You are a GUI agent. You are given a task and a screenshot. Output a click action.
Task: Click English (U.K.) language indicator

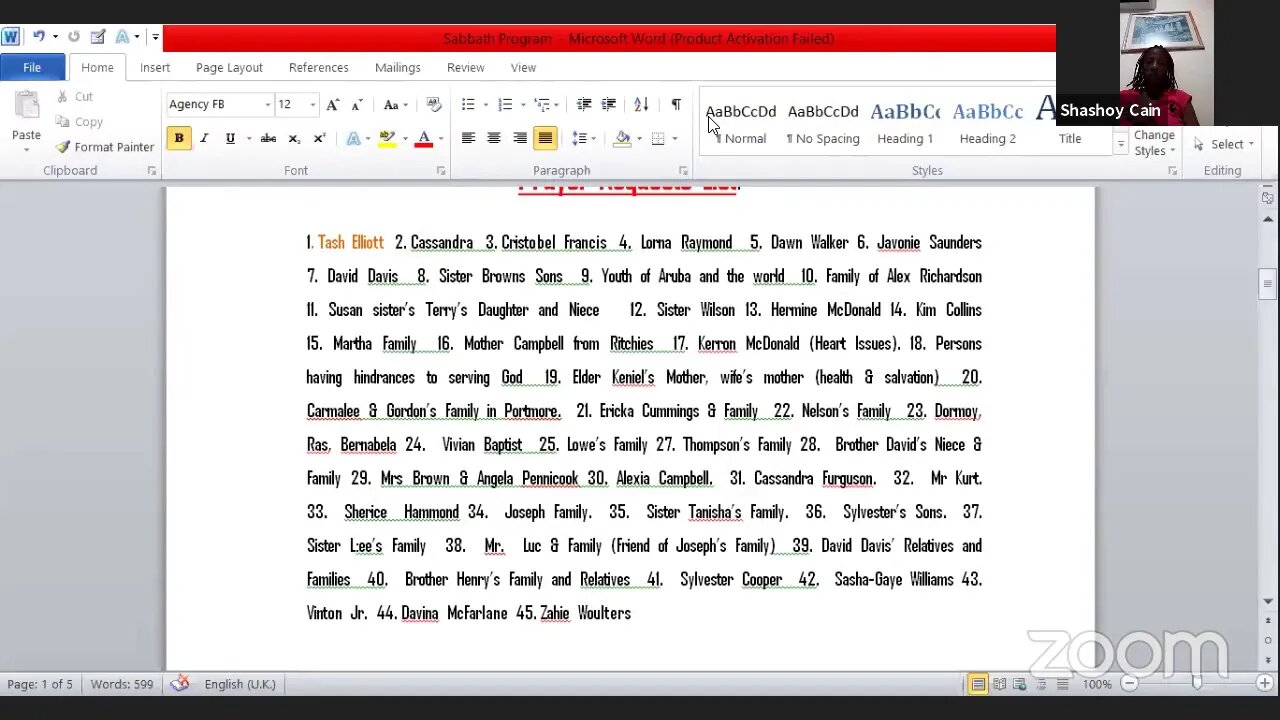[x=240, y=684]
